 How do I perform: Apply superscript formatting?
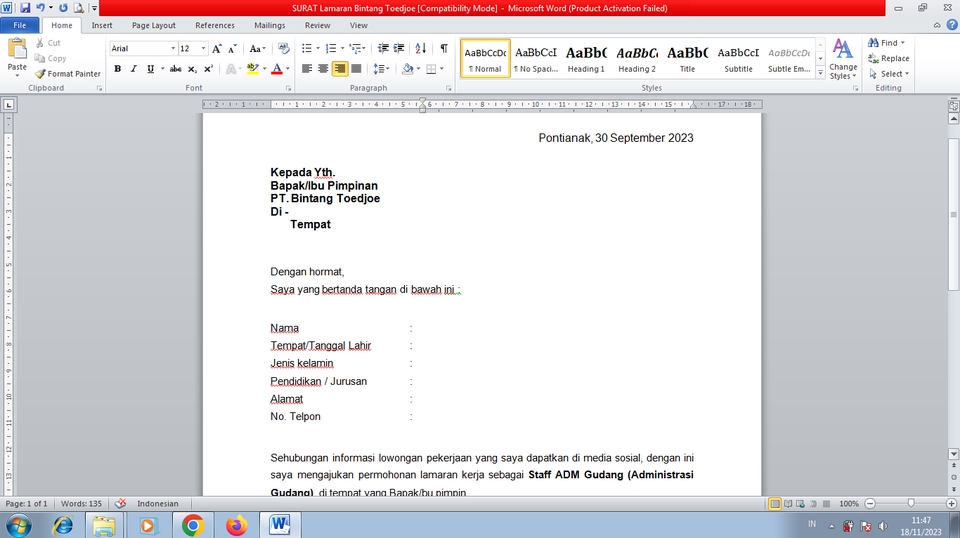pos(208,69)
